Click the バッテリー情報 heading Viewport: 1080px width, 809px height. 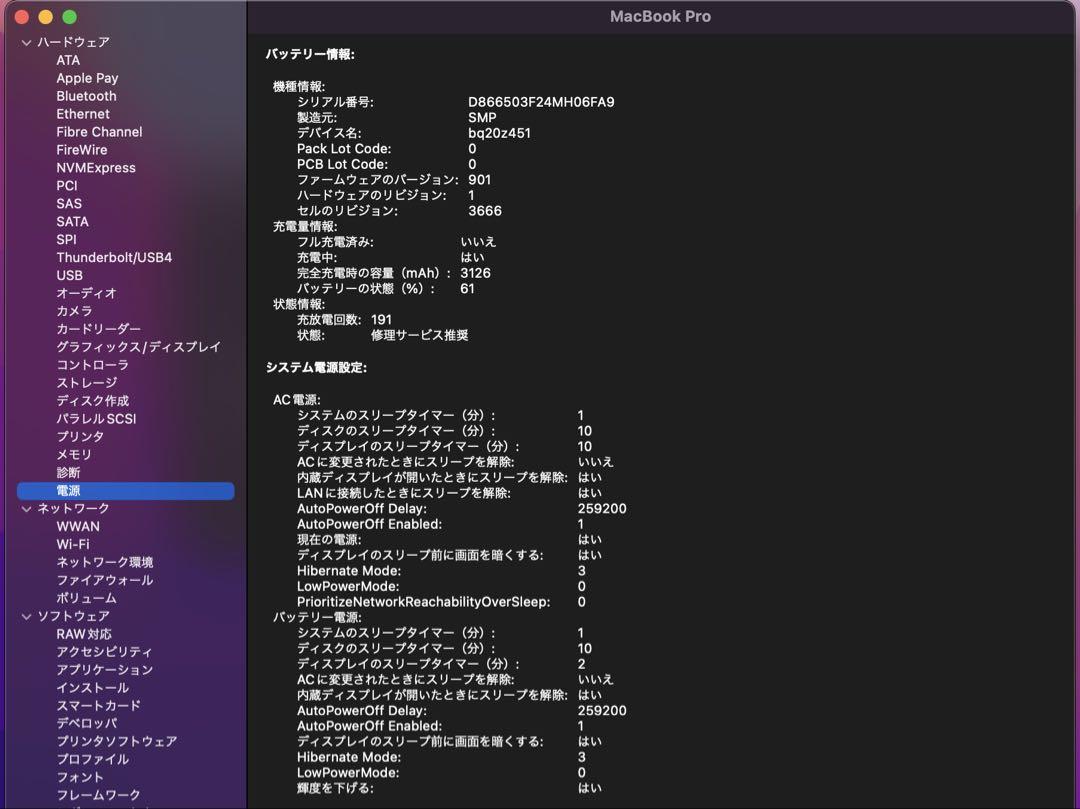[310, 54]
